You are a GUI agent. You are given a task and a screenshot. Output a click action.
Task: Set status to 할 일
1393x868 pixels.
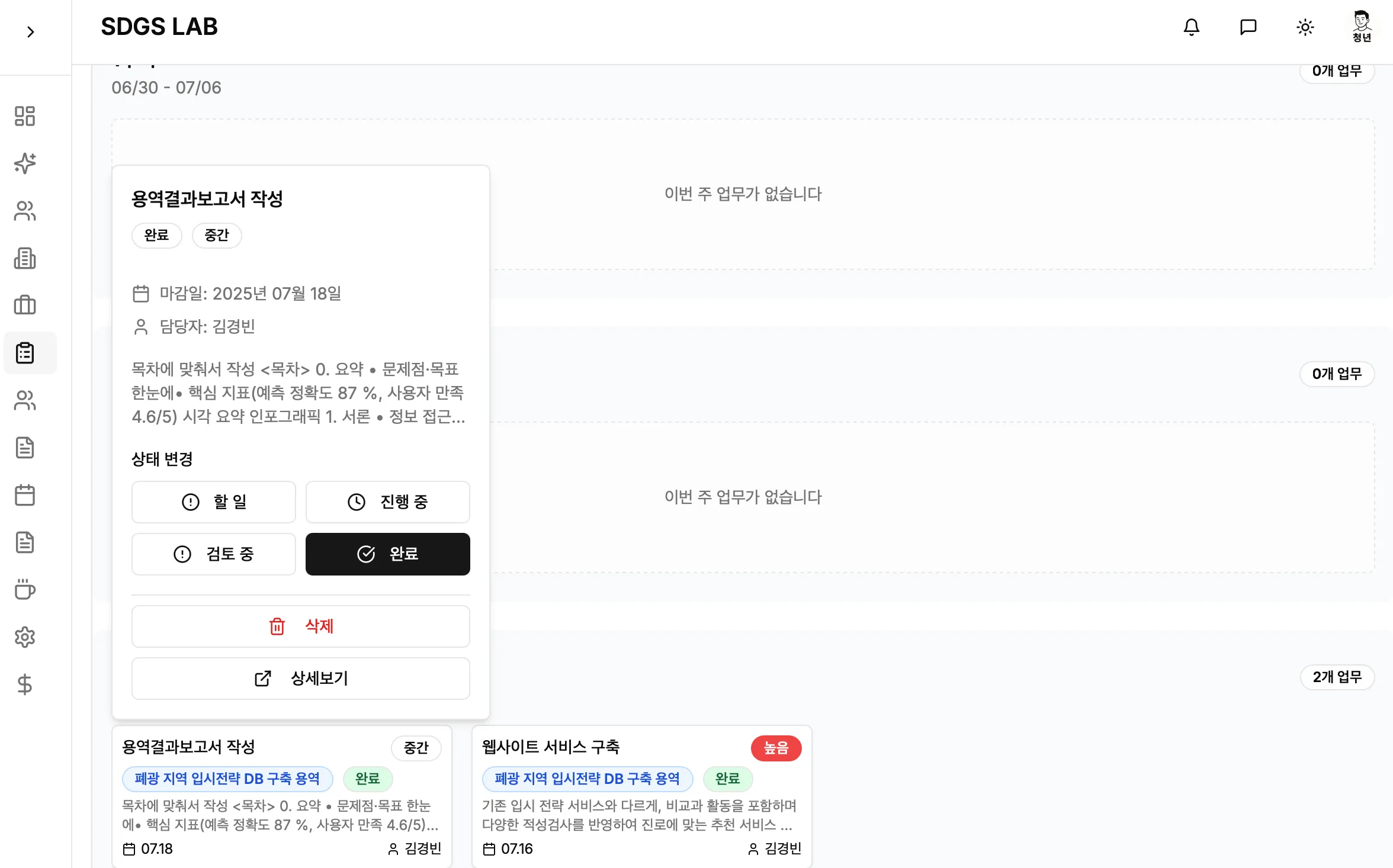214,502
